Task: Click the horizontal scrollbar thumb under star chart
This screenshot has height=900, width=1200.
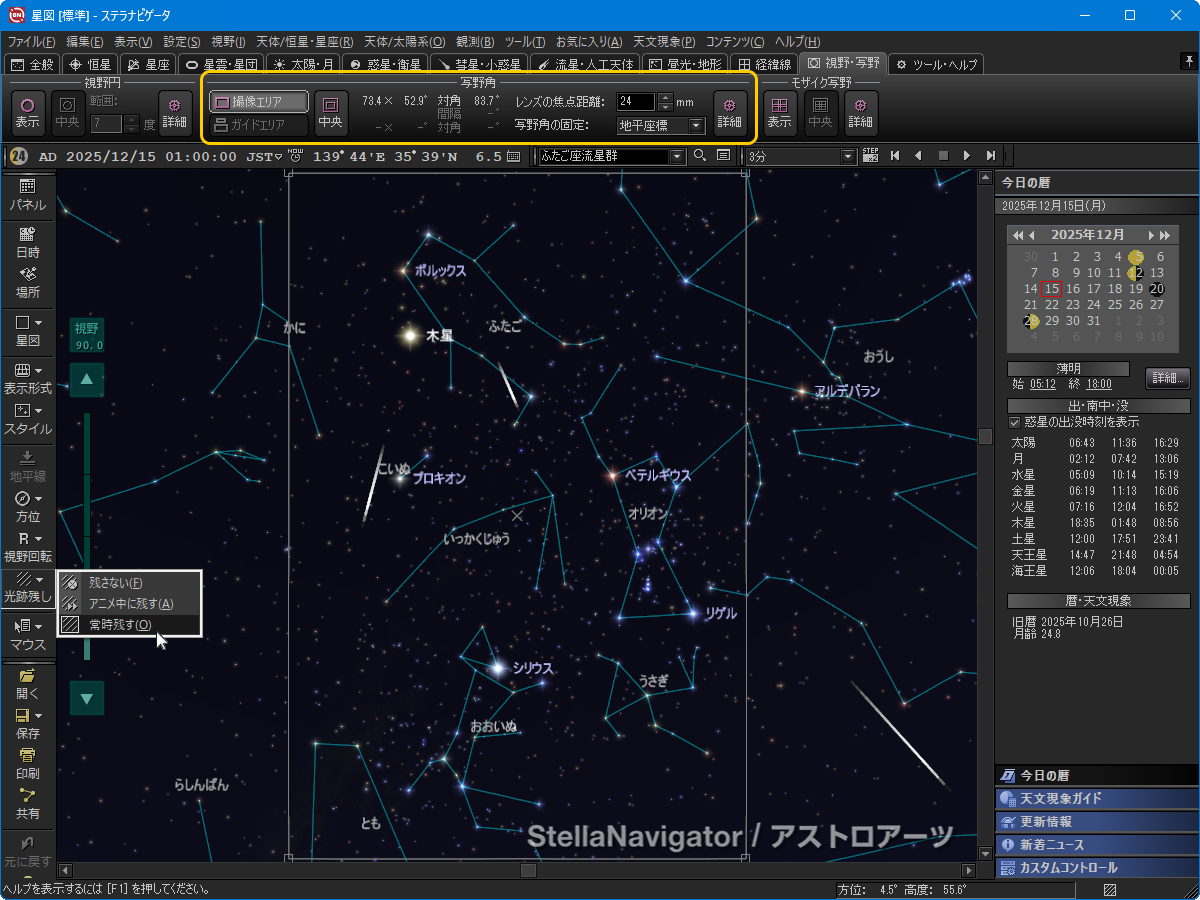Action: click(x=528, y=870)
